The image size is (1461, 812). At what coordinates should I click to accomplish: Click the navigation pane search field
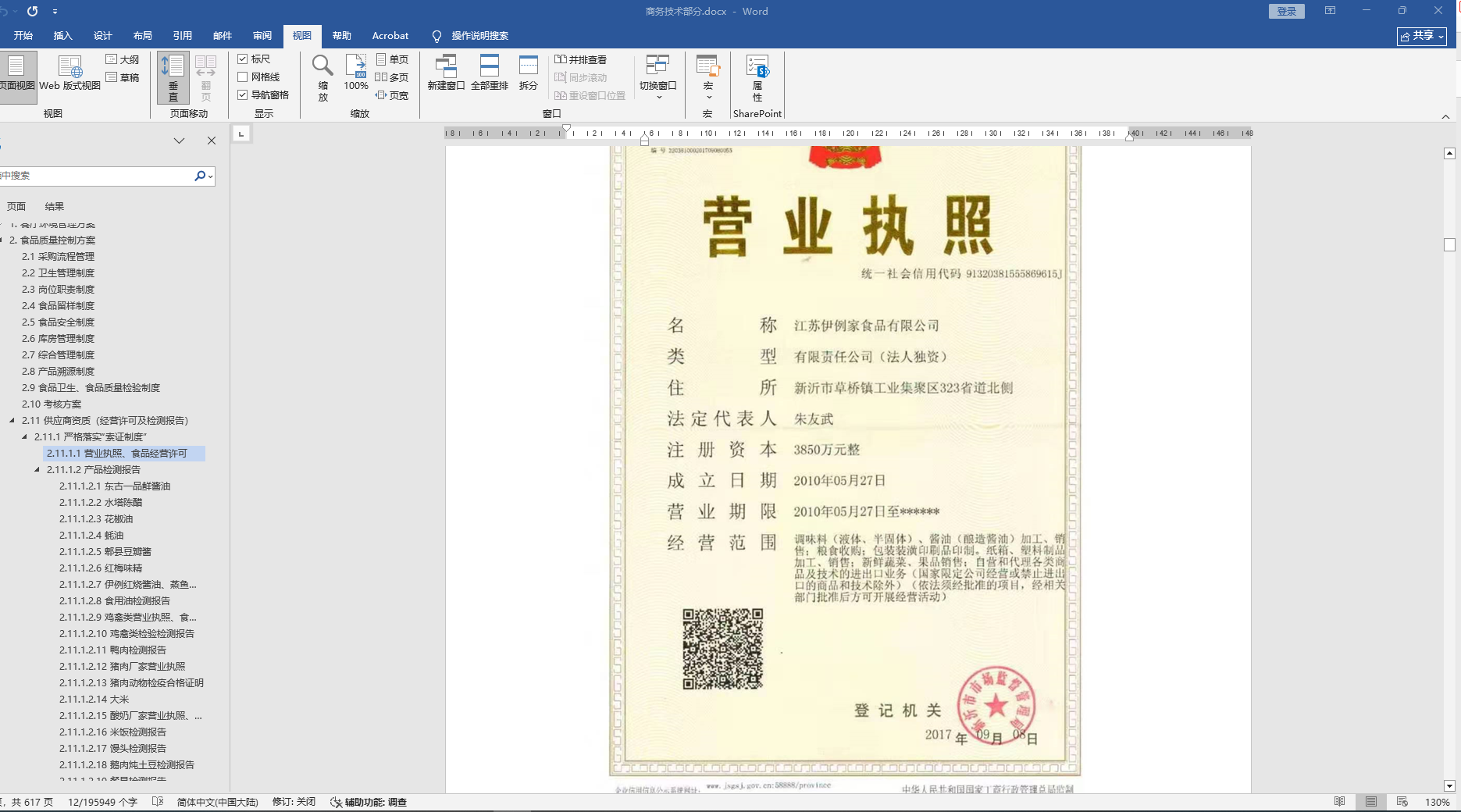98,176
